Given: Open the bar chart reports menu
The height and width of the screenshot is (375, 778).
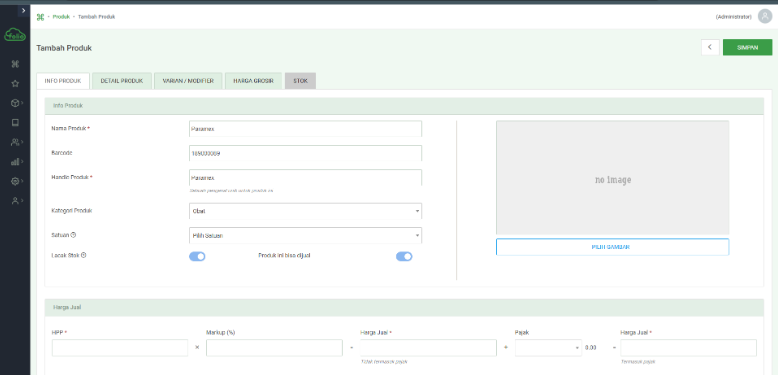Looking at the screenshot, I should [17, 162].
